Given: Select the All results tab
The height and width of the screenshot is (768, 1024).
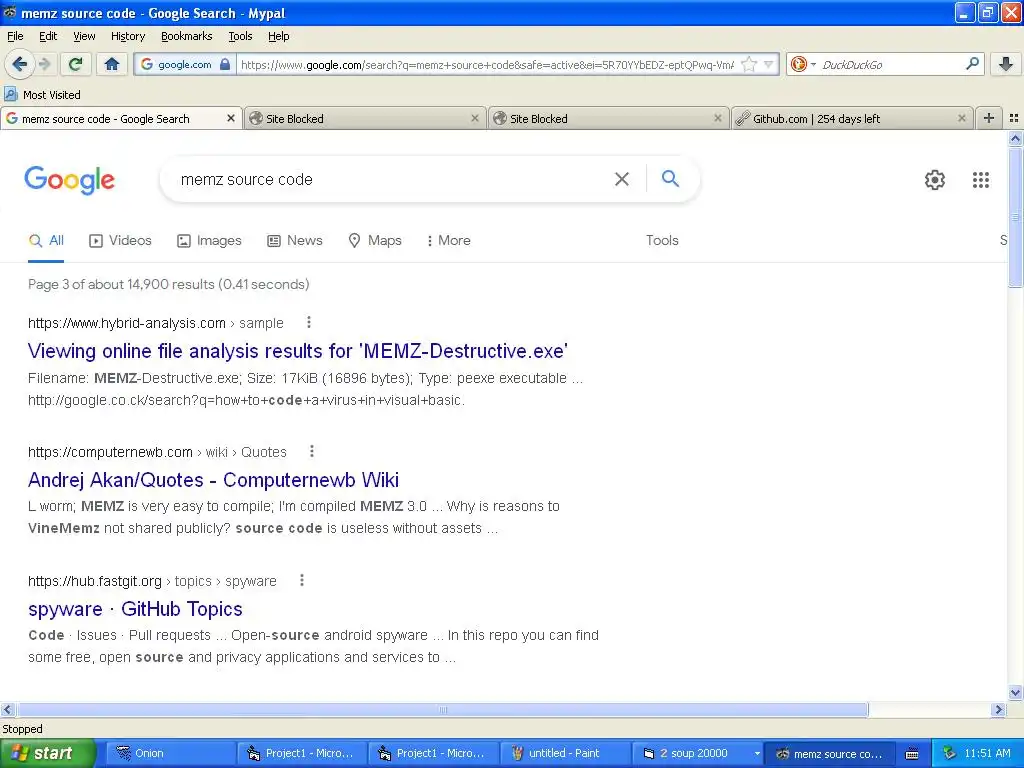Looking at the screenshot, I should [x=46, y=240].
